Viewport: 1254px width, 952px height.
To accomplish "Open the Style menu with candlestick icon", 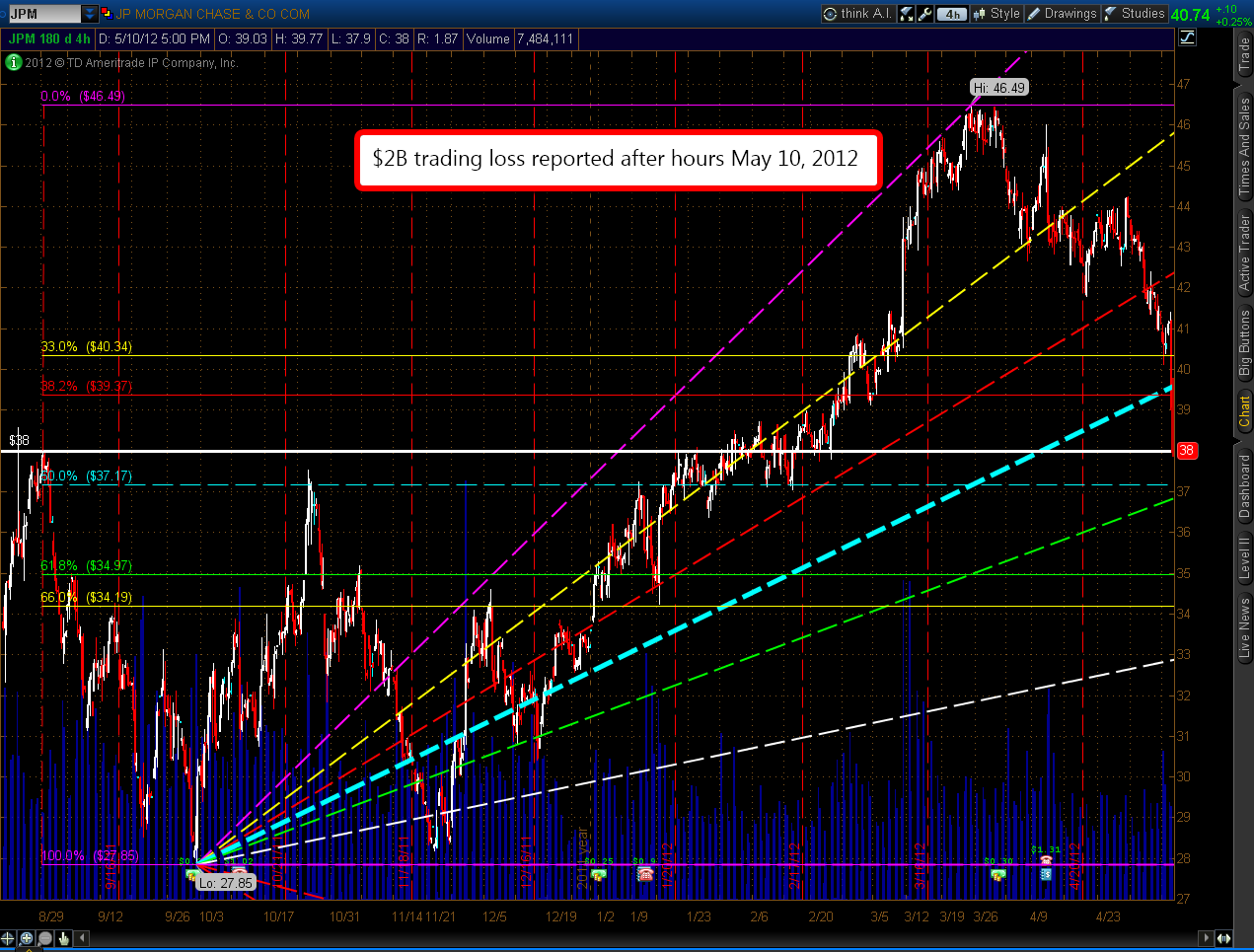I will coord(996,14).
